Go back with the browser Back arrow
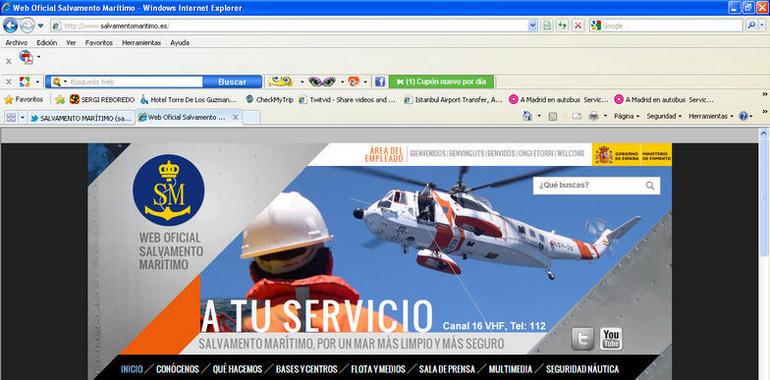The width and height of the screenshot is (770, 380). point(10,25)
